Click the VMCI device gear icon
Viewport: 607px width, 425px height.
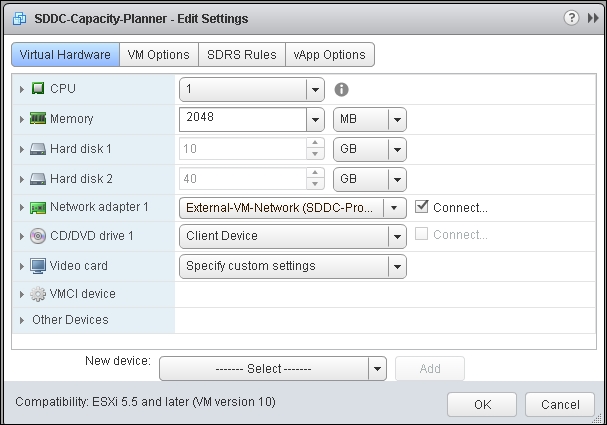pos(38,294)
